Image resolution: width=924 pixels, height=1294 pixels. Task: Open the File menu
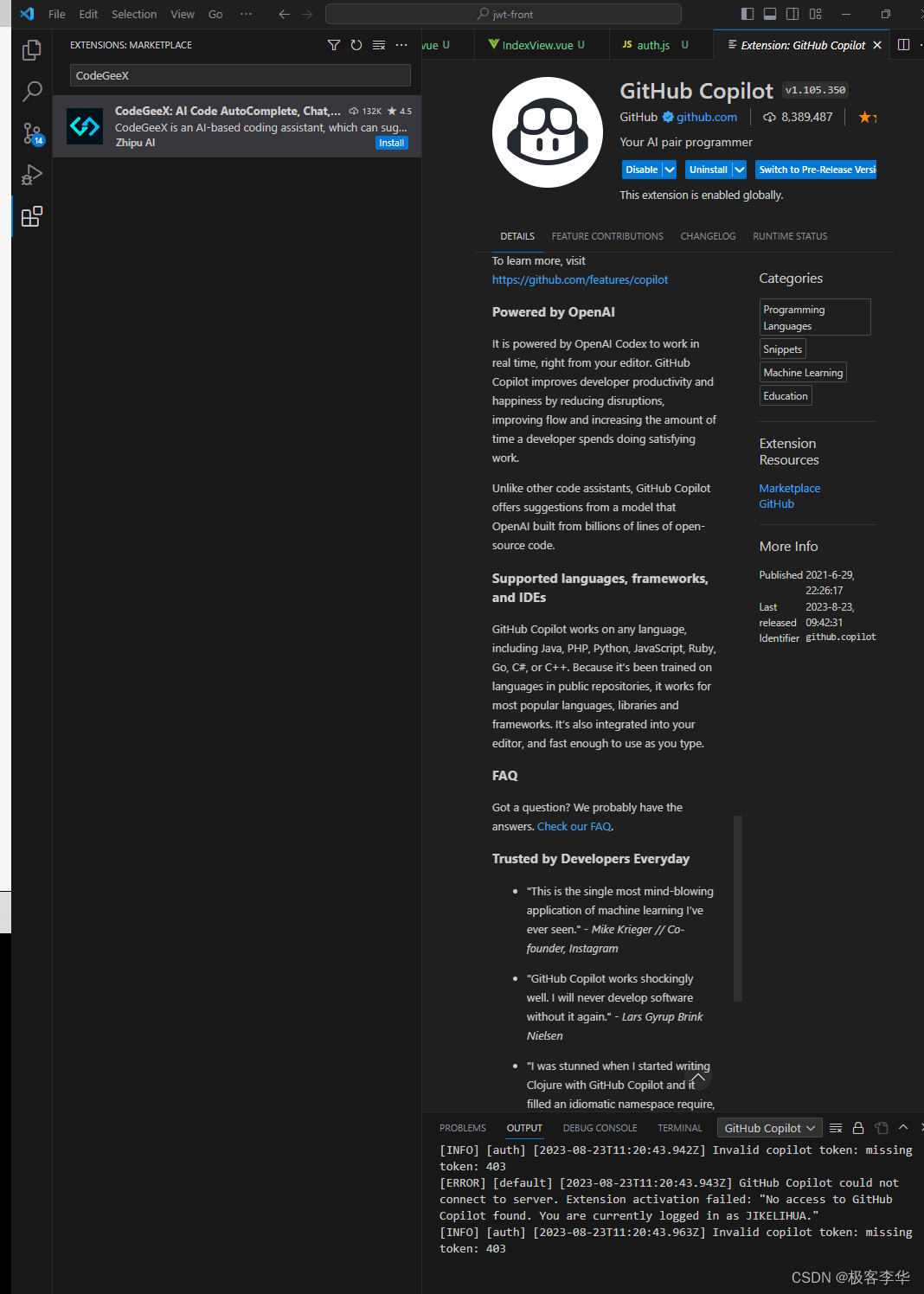tap(57, 14)
